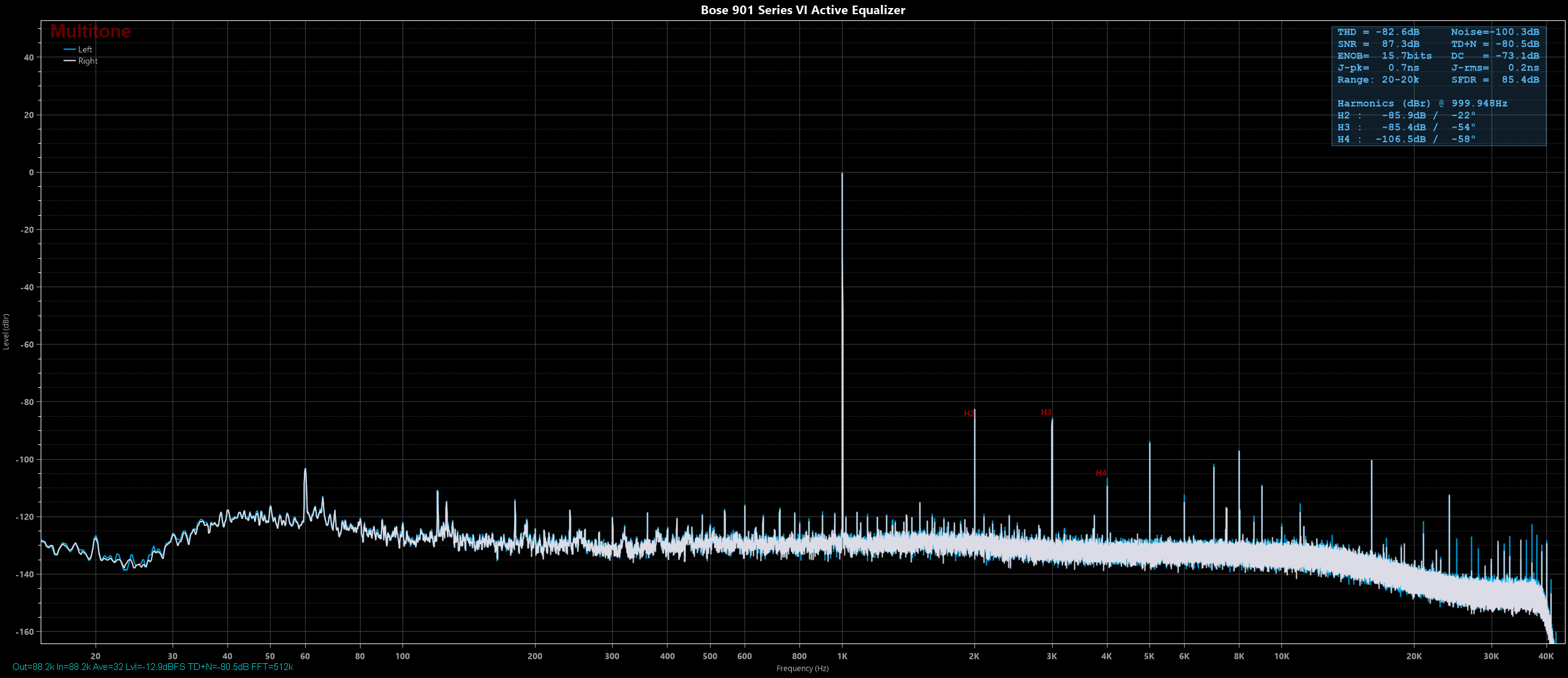Viewport: 1568px width, 678px height.
Task: Click the TD+N = -80.5dB readout in stats box
Action: [1495, 44]
